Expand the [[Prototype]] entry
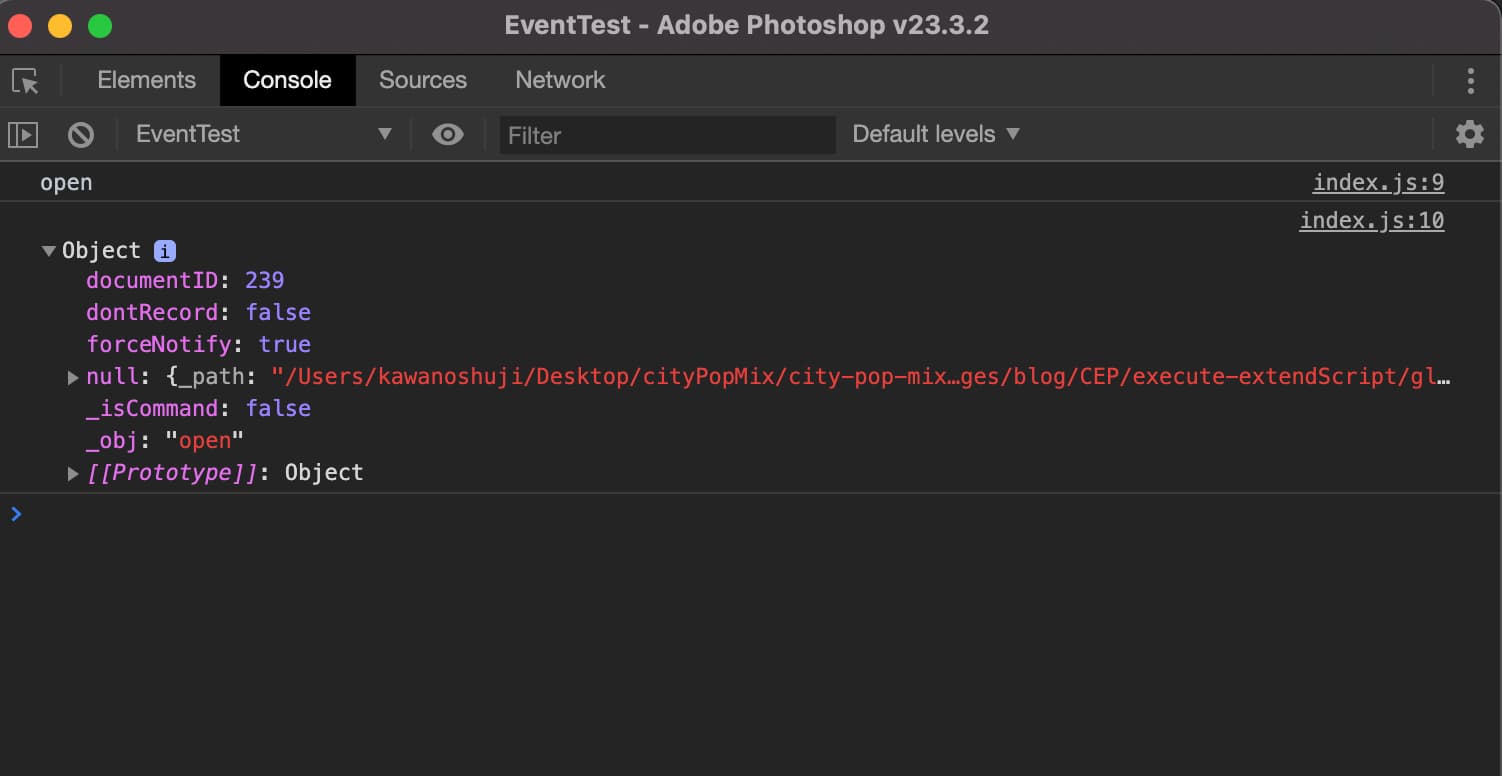This screenshot has width=1502, height=776. coord(73,473)
